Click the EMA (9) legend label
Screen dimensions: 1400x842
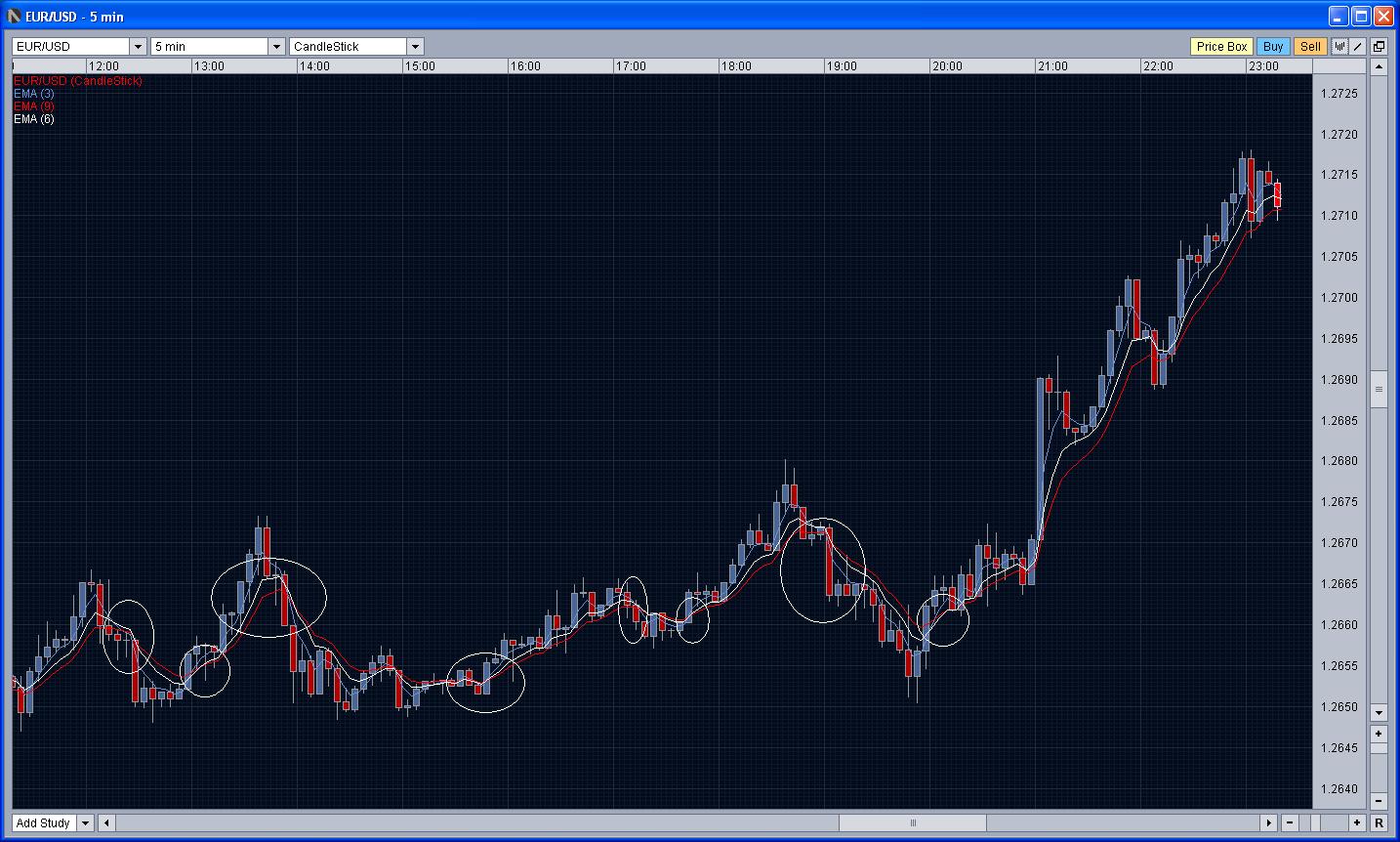[34, 106]
